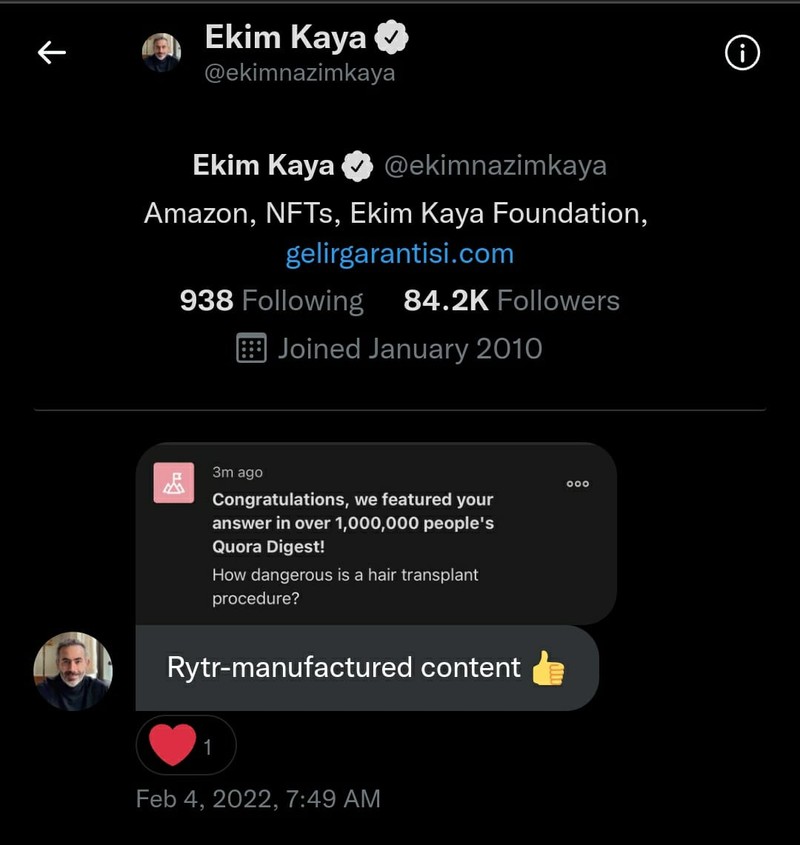Image resolution: width=800 pixels, height=845 pixels.
Task: Click the Feb 4, 2022 timestamp
Action: [x=258, y=798]
